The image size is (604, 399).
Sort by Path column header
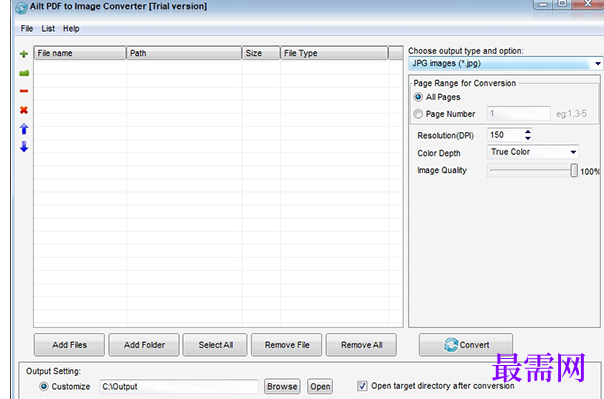184,53
